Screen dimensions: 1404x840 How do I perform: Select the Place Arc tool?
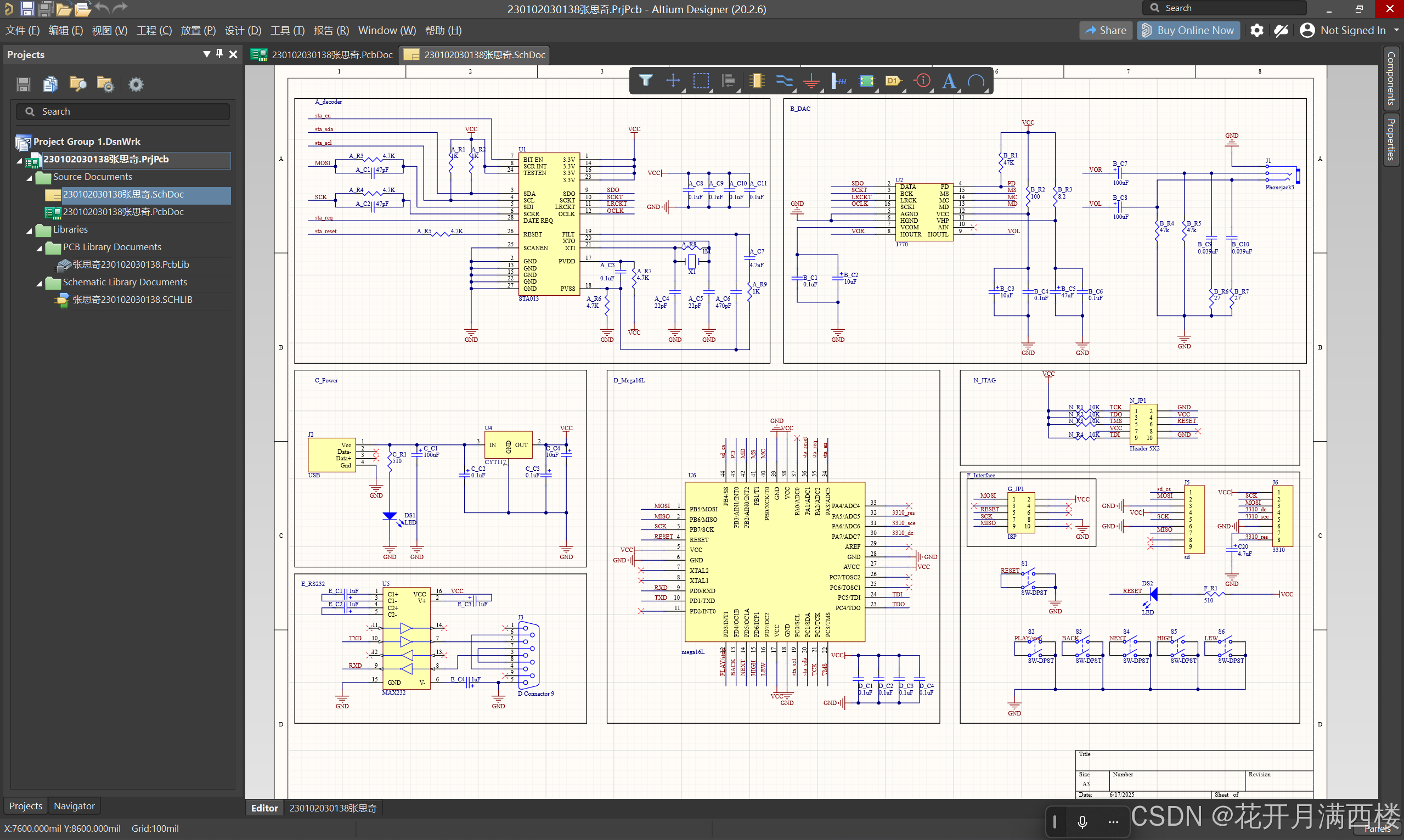pos(976,80)
